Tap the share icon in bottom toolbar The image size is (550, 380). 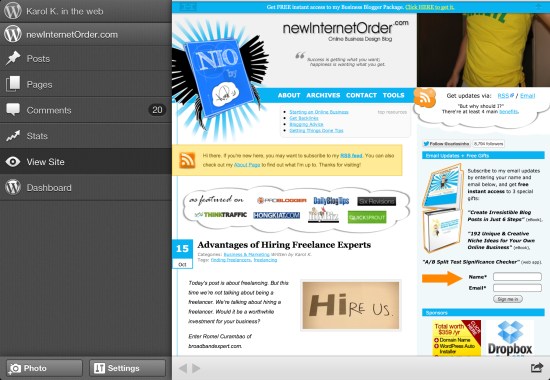(x=537, y=368)
